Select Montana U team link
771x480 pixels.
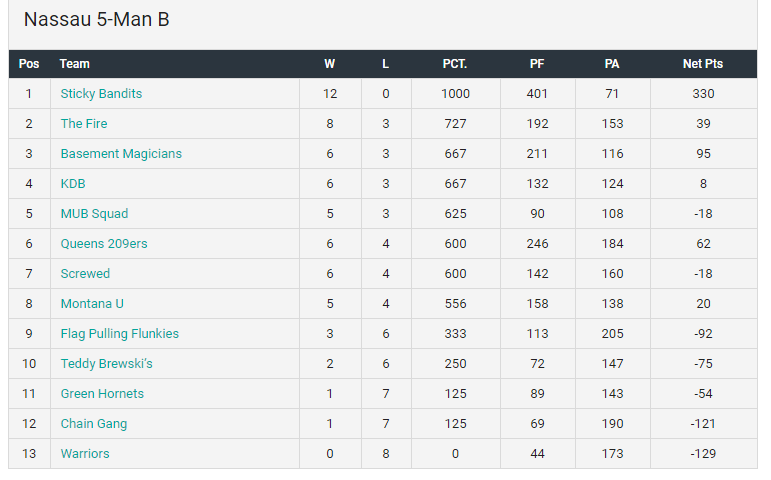tap(92, 304)
